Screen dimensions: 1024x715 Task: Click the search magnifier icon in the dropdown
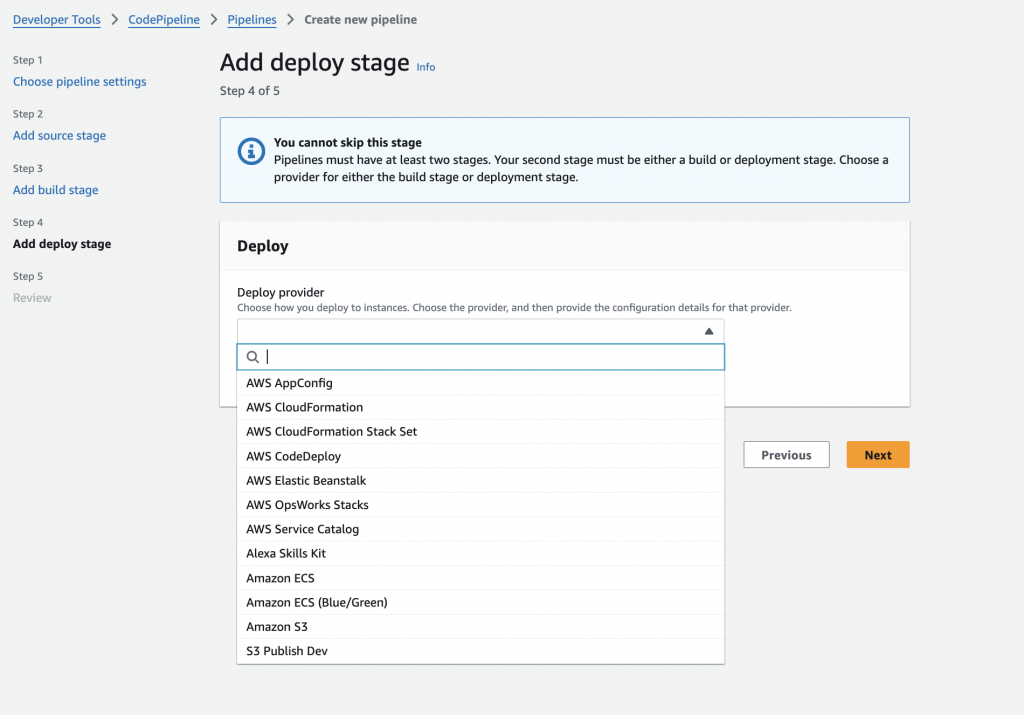(253, 357)
